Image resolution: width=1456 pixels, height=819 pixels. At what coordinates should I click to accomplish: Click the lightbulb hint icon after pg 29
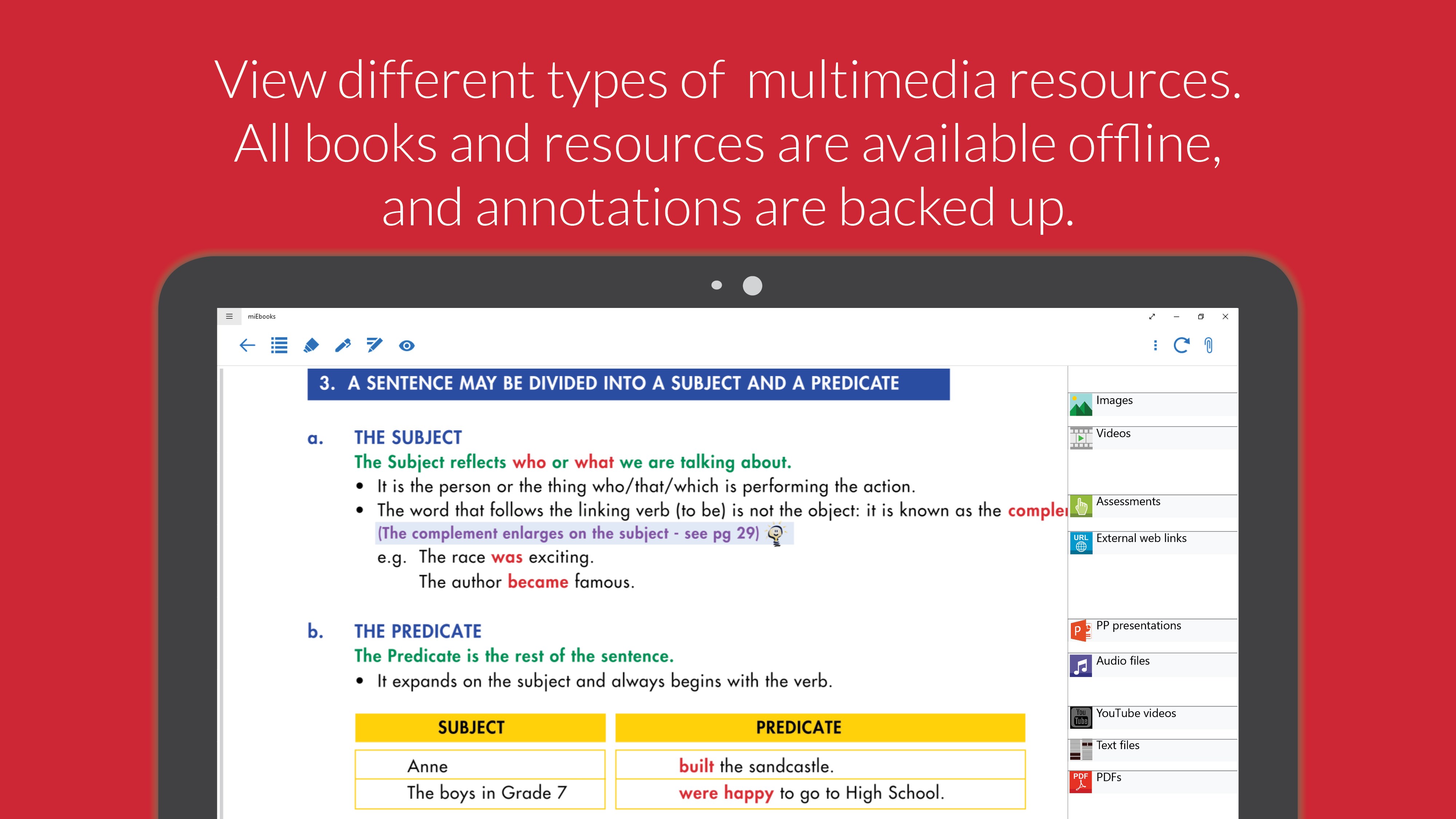776,534
